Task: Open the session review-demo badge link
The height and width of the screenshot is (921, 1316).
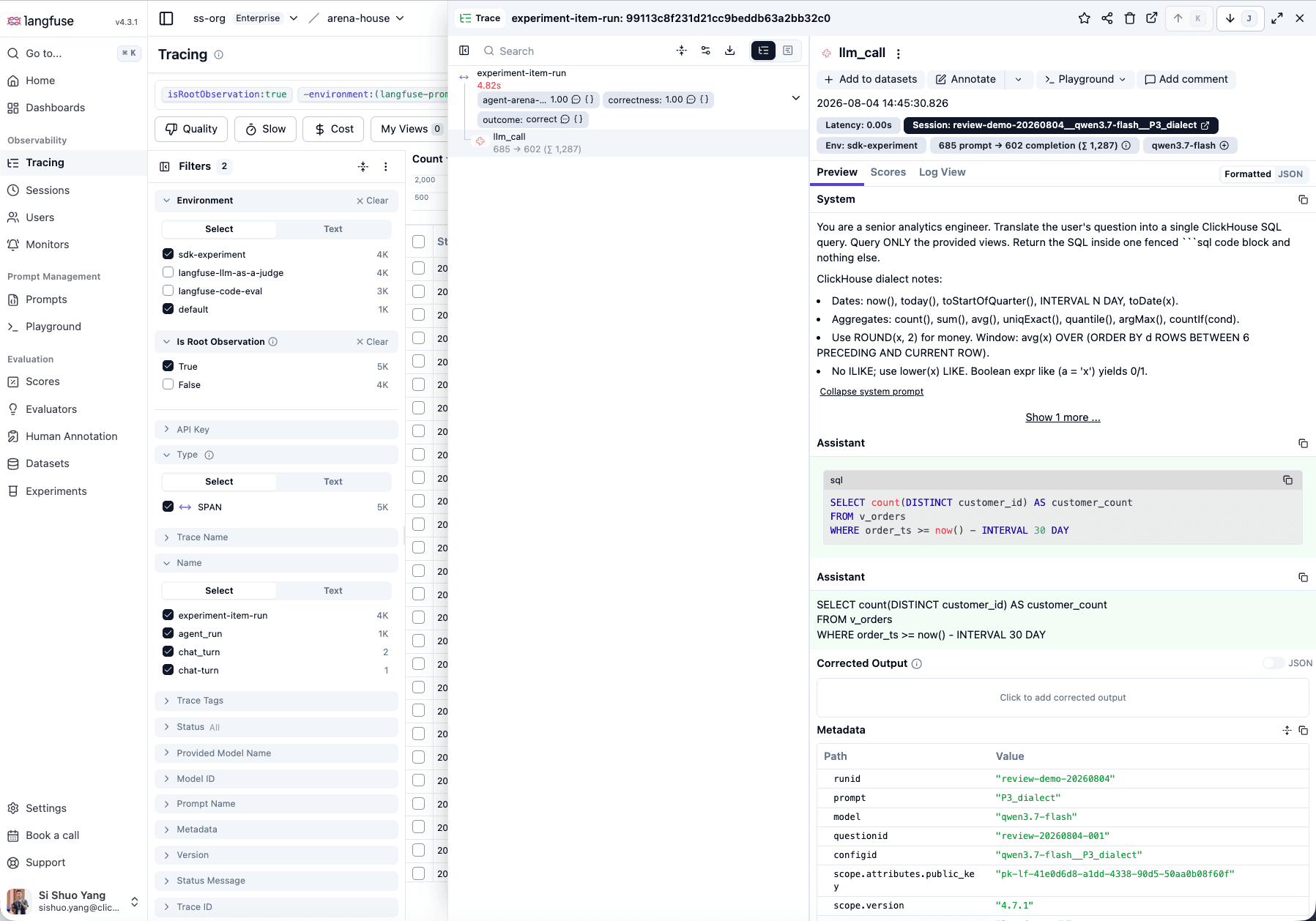Action: tap(1061, 125)
